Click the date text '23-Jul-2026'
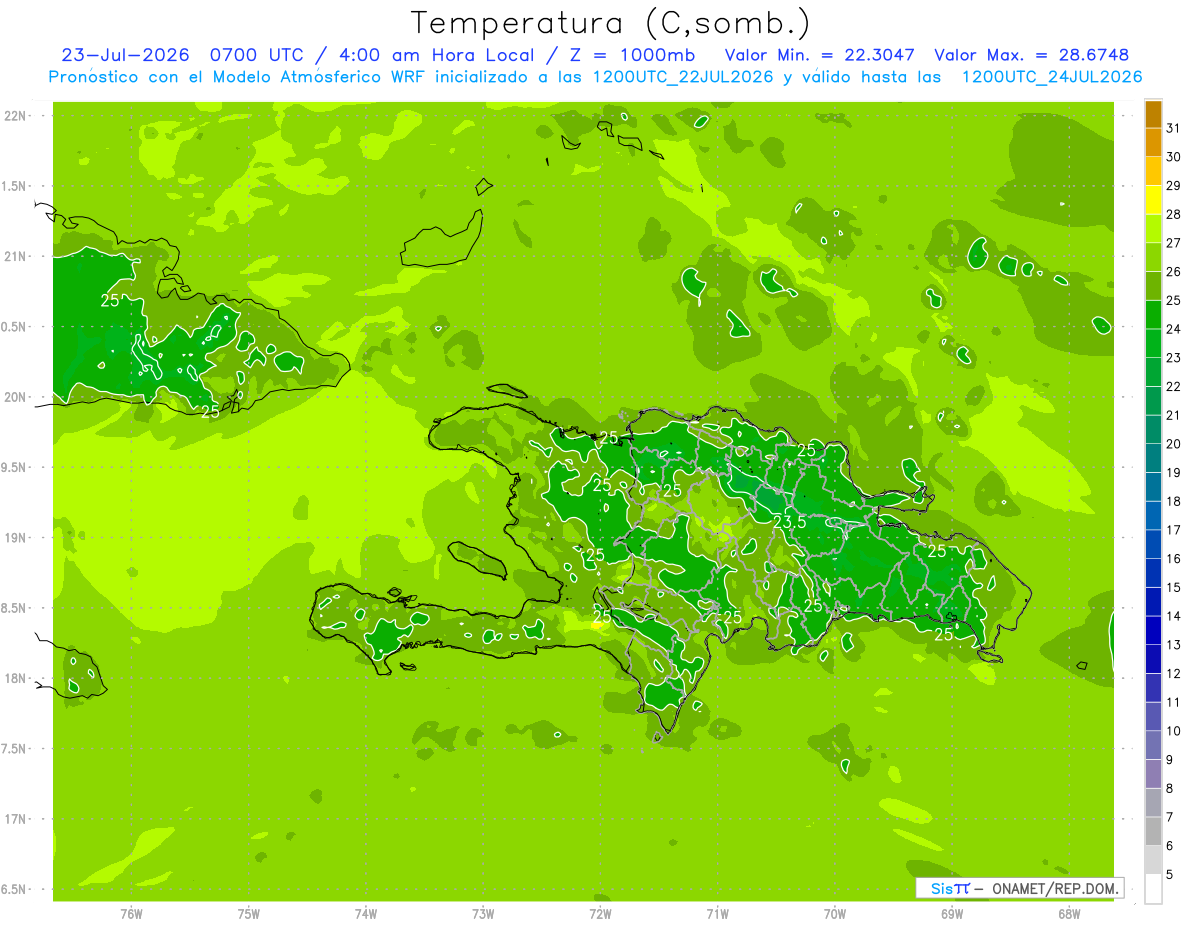This screenshot has width=1200, height=927. pyautogui.click(x=125, y=55)
